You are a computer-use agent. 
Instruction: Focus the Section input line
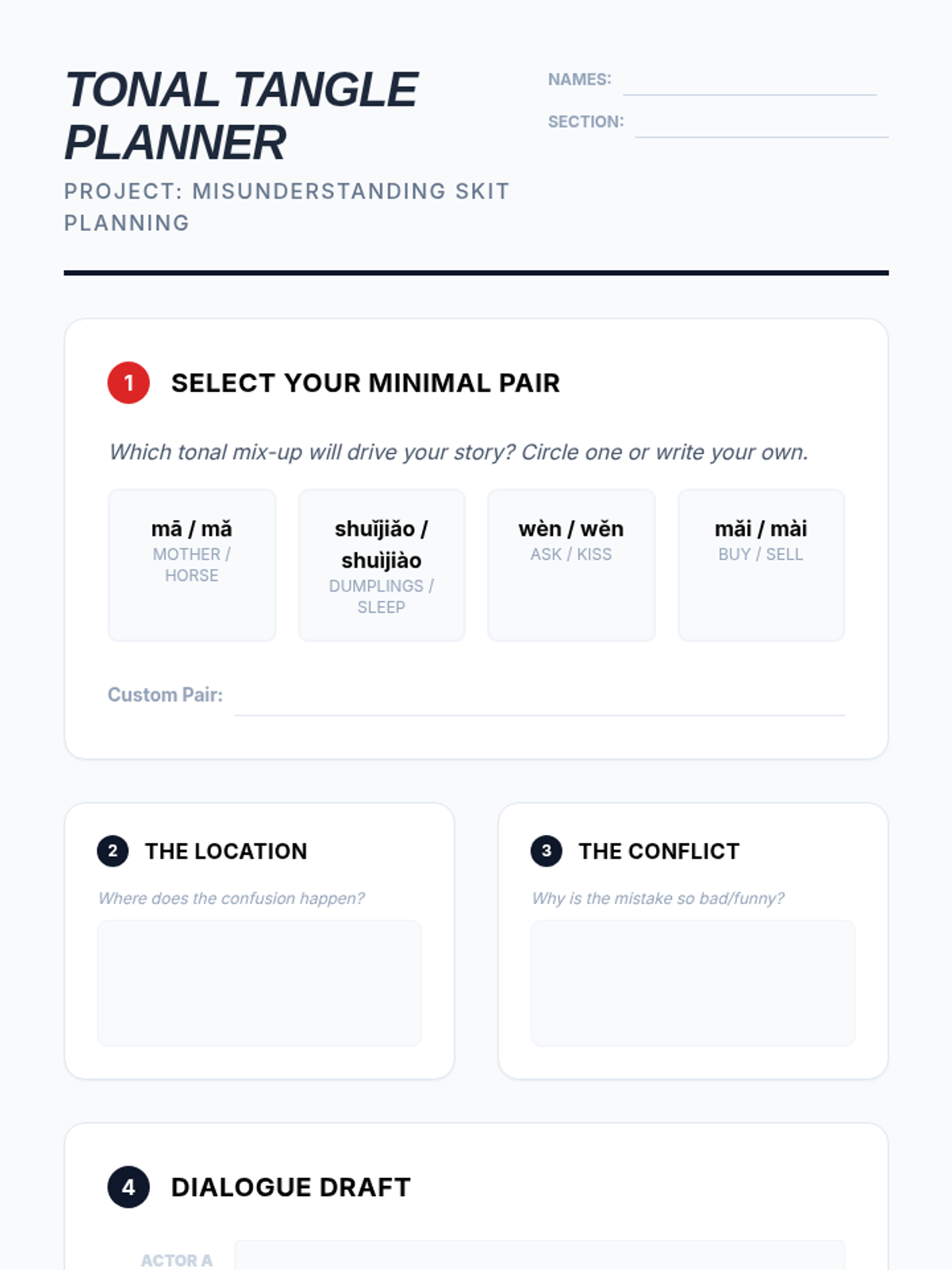click(x=762, y=125)
